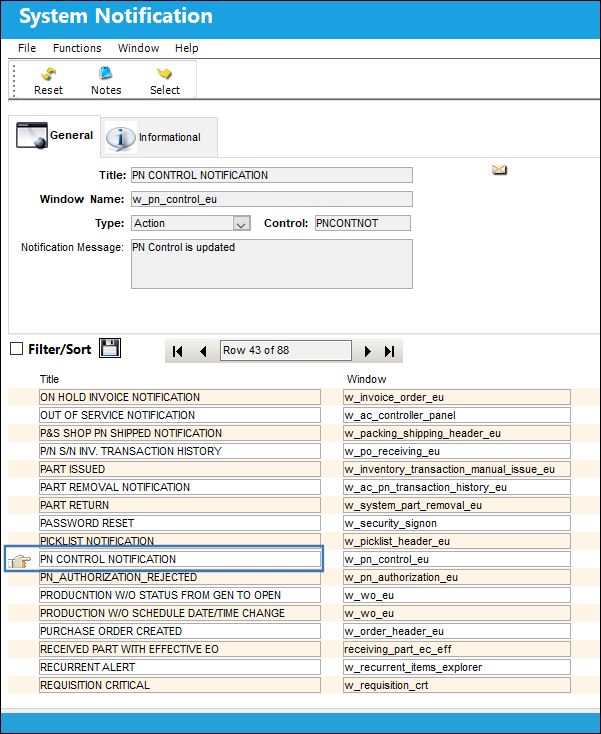601x734 pixels.
Task: Click the Select toolbar icon
Action: pos(164,73)
